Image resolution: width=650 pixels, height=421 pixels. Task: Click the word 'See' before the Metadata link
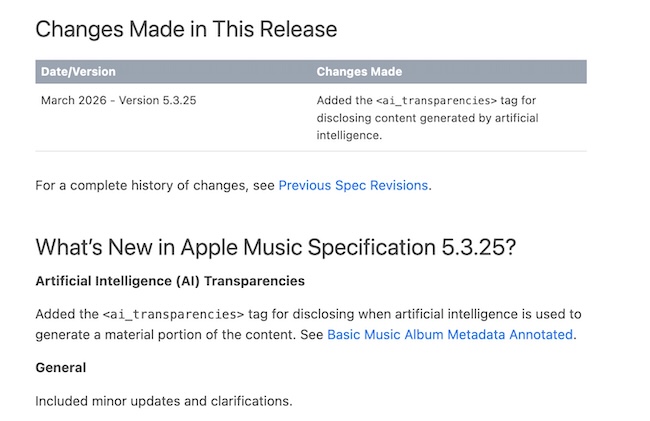[311, 334]
